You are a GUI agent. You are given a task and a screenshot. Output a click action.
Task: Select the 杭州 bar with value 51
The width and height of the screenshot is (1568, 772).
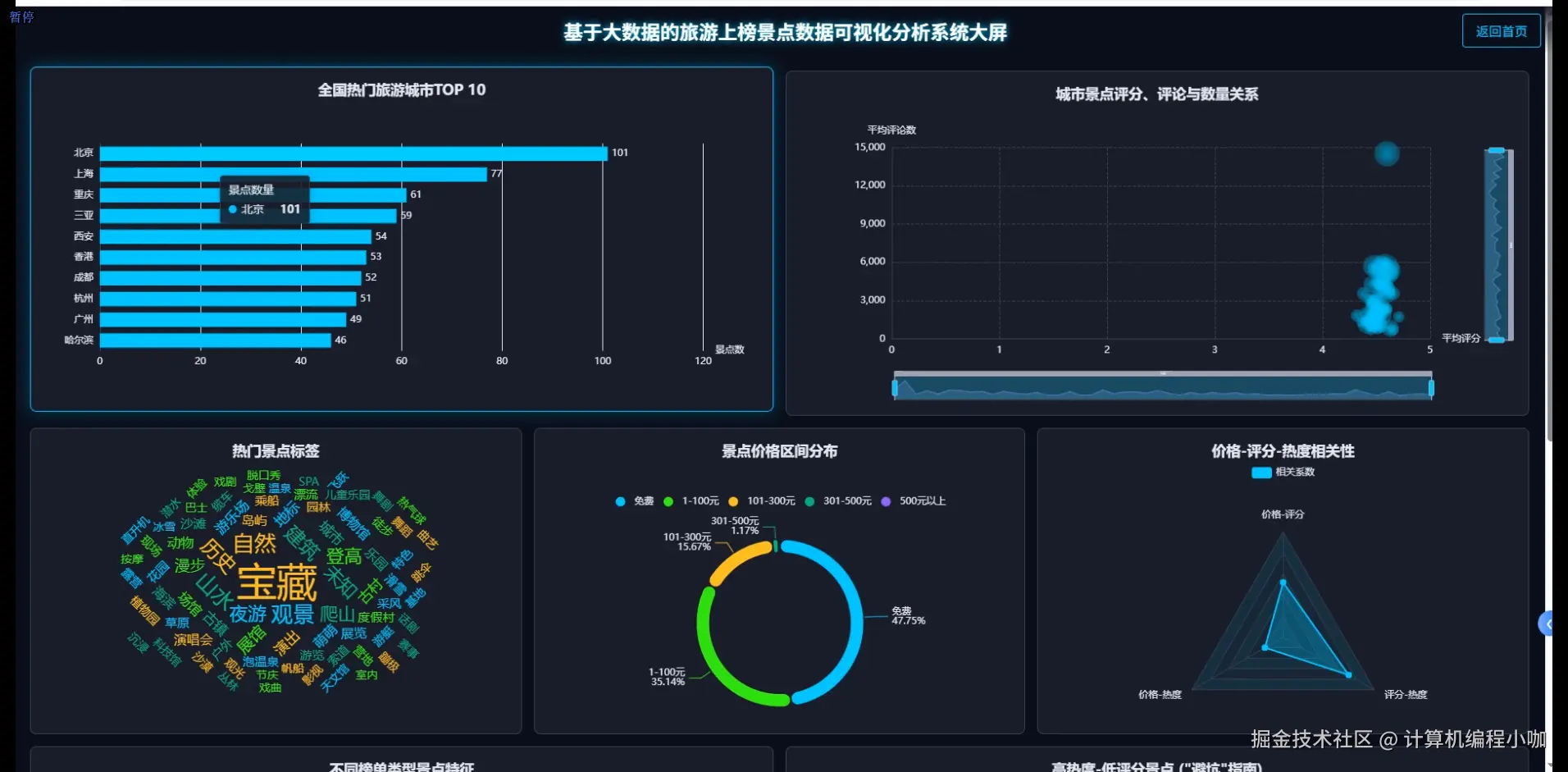228,299
